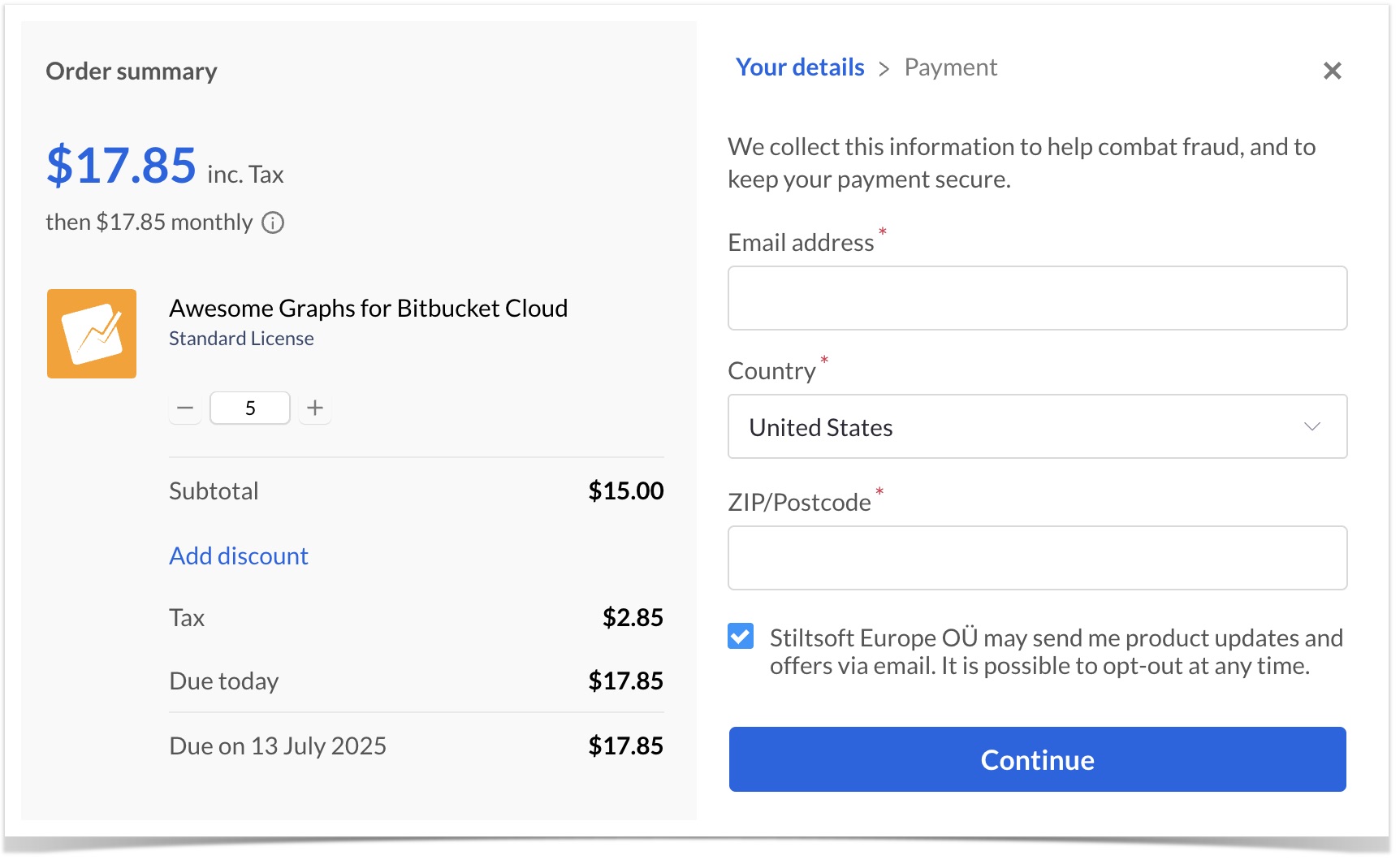Increase quantity with the plus button
The width and height of the screenshot is (1400, 860).
pos(315,408)
